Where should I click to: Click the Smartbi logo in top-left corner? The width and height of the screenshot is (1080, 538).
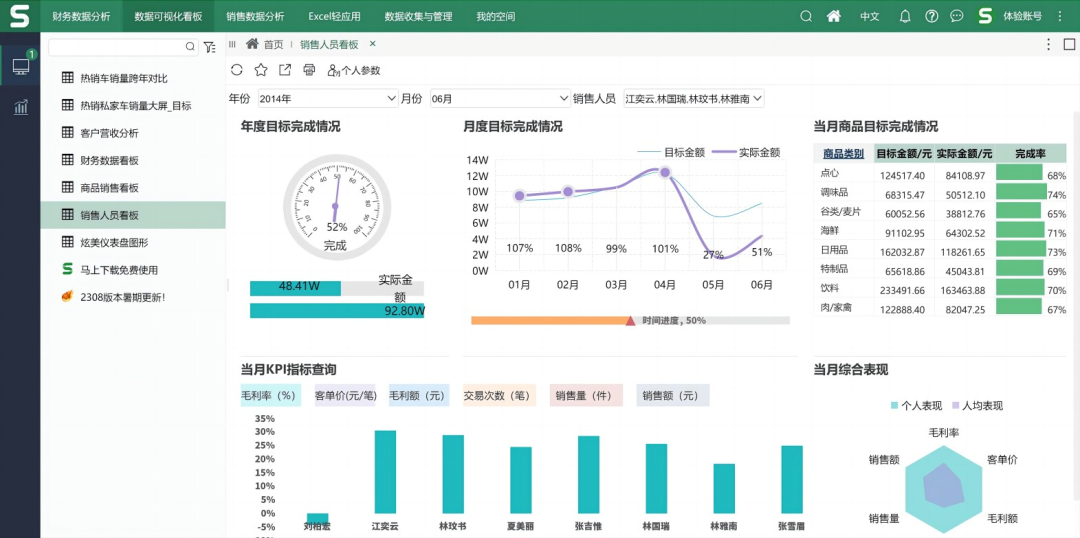click(x=19, y=15)
